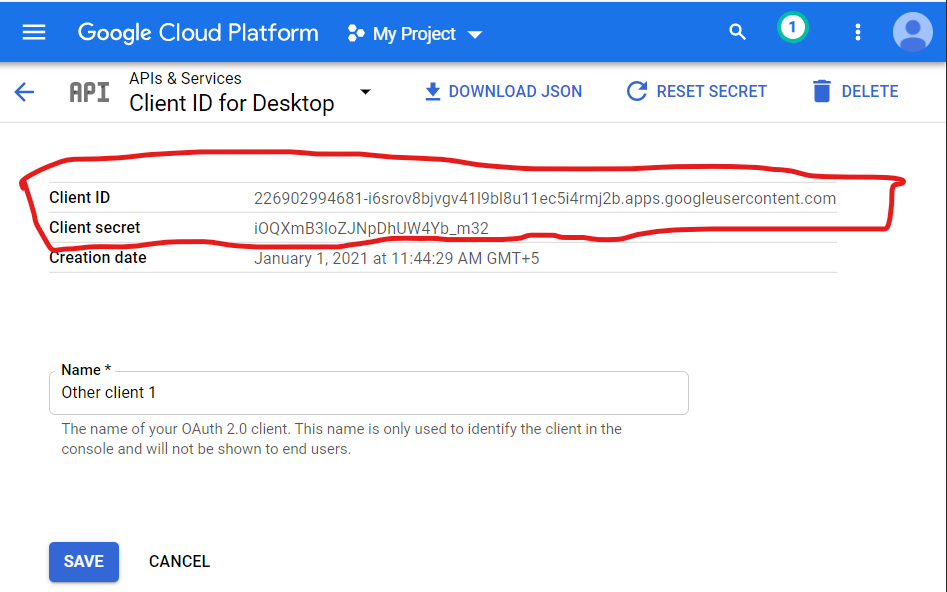Viewport: 947px width, 592px height.
Task: Open the three-dot more options menu
Action: pos(857,32)
